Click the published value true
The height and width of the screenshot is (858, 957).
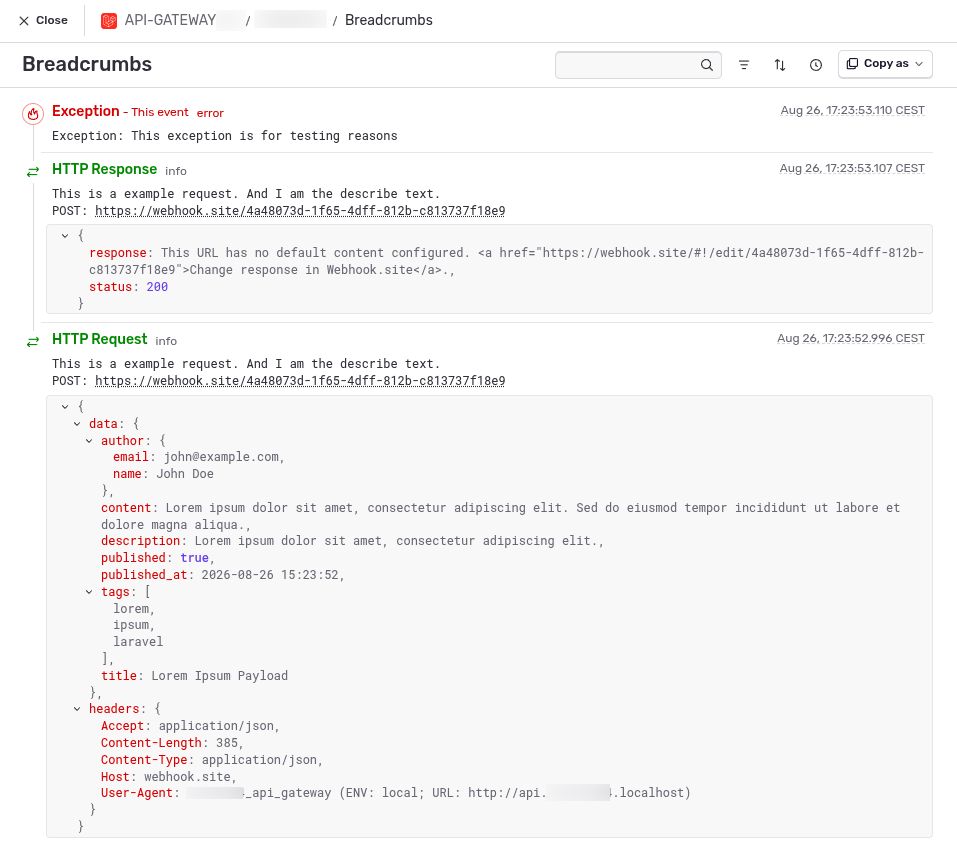[194, 558]
